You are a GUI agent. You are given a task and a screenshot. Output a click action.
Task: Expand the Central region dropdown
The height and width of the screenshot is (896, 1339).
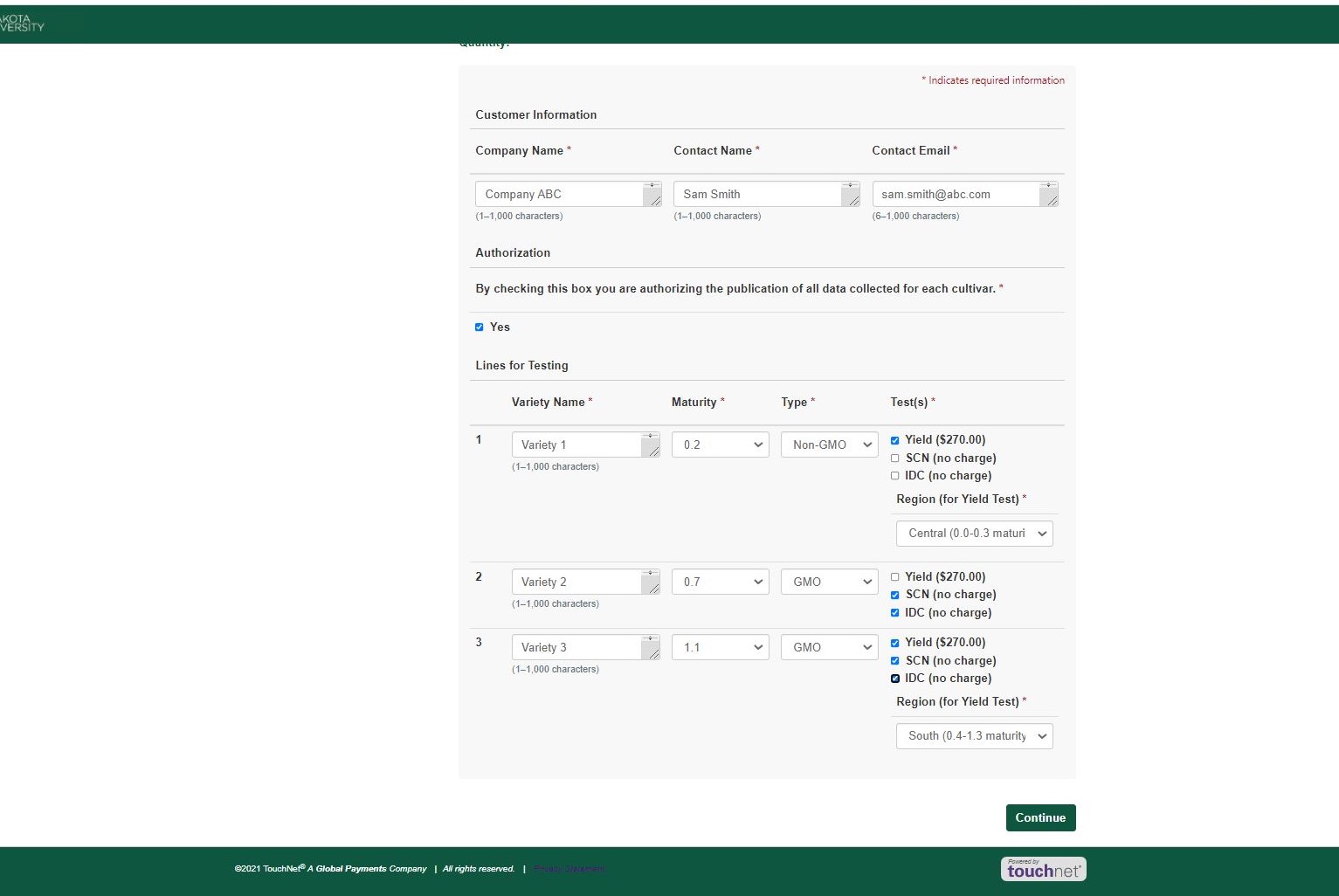tap(974, 534)
